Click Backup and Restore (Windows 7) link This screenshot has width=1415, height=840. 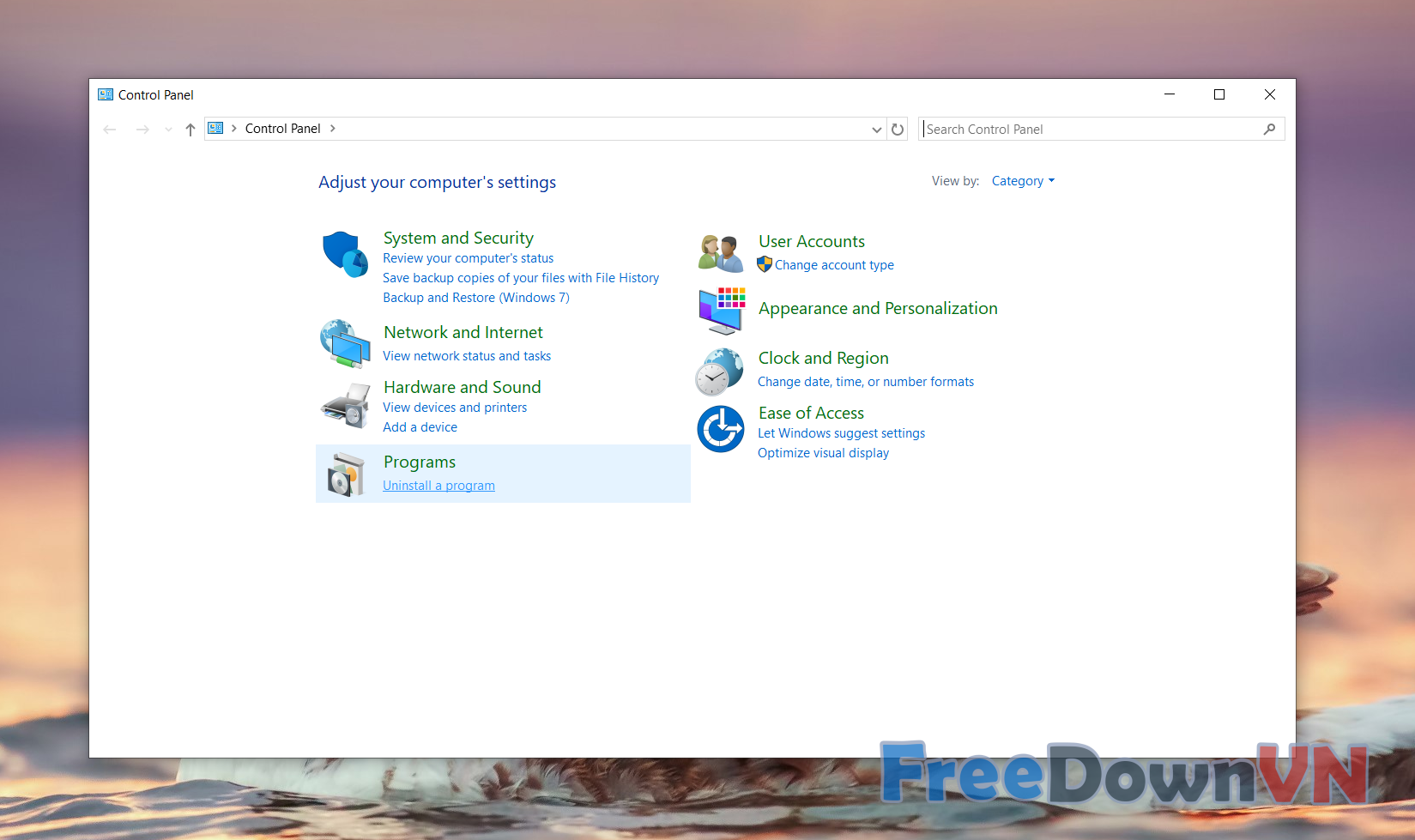point(476,298)
